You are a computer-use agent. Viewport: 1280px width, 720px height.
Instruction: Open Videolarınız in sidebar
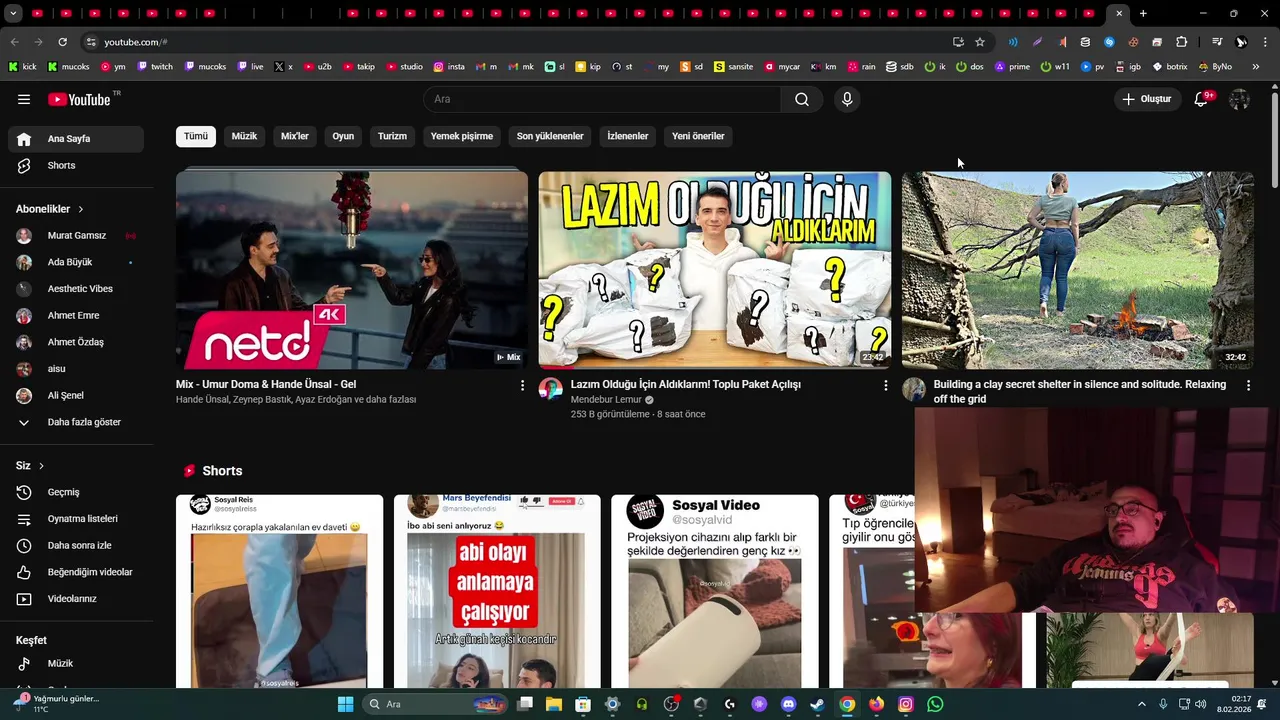76,599
